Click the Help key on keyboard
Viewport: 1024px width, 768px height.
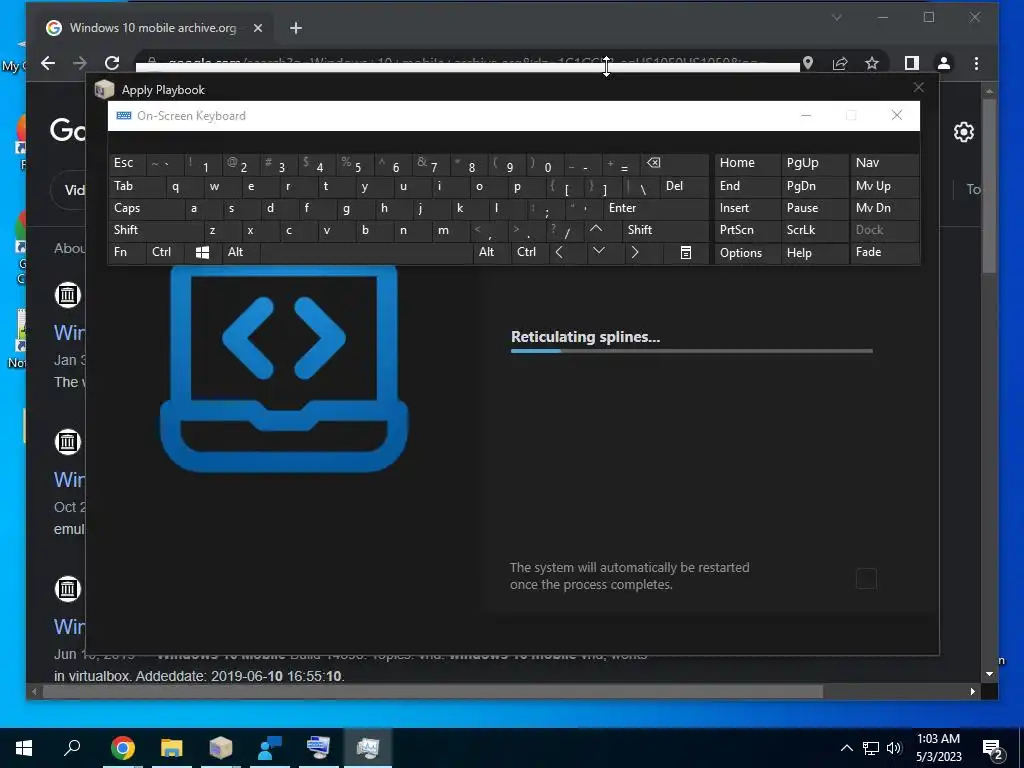(814, 253)
